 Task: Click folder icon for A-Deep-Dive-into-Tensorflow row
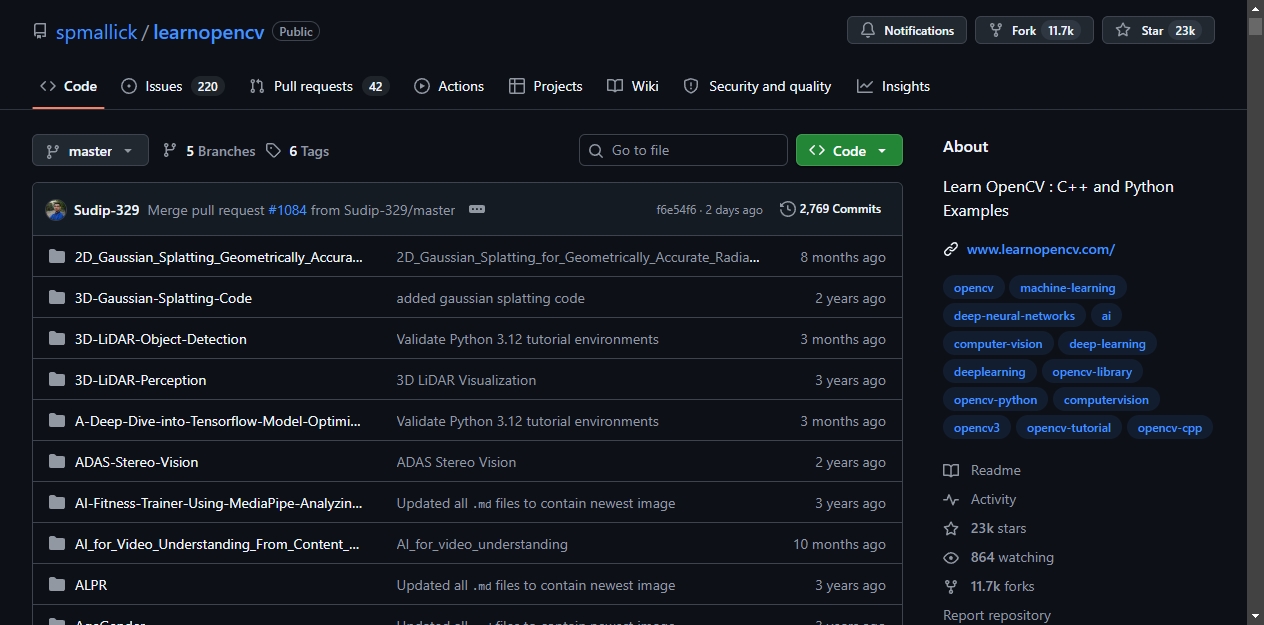(57, 421)
